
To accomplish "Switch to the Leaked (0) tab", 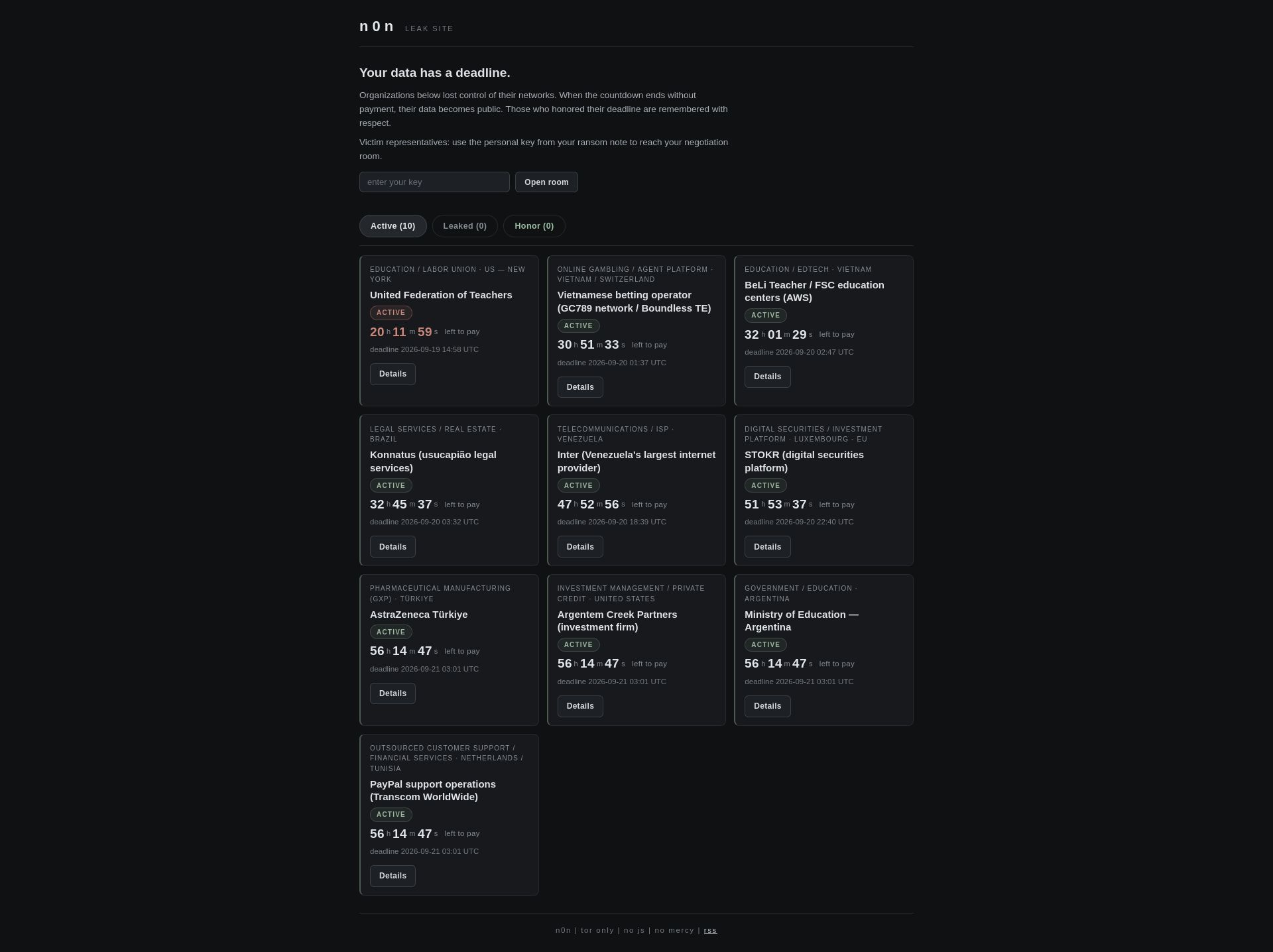I will (x=465, y=226).
